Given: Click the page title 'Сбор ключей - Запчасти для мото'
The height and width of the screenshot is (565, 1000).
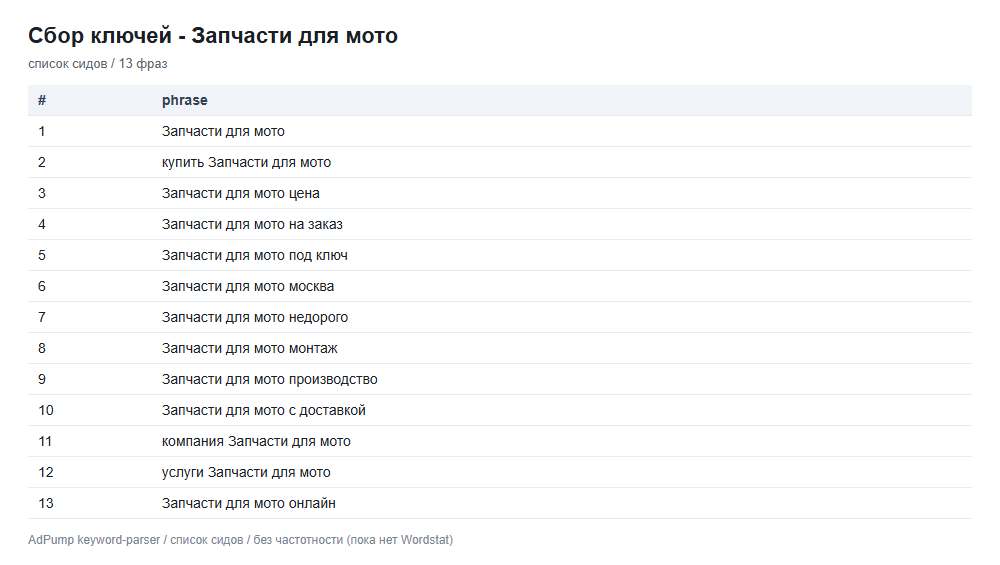Looking at the screenshot, I should coord(213,36).
